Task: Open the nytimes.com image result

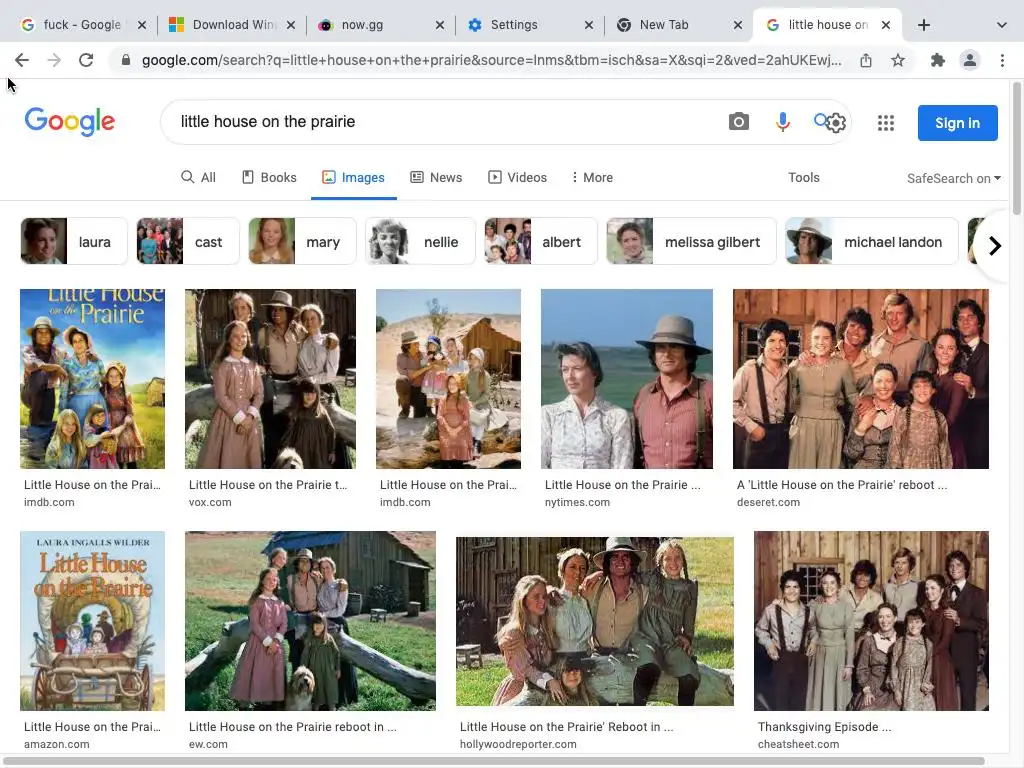Action: pos(626,379)
